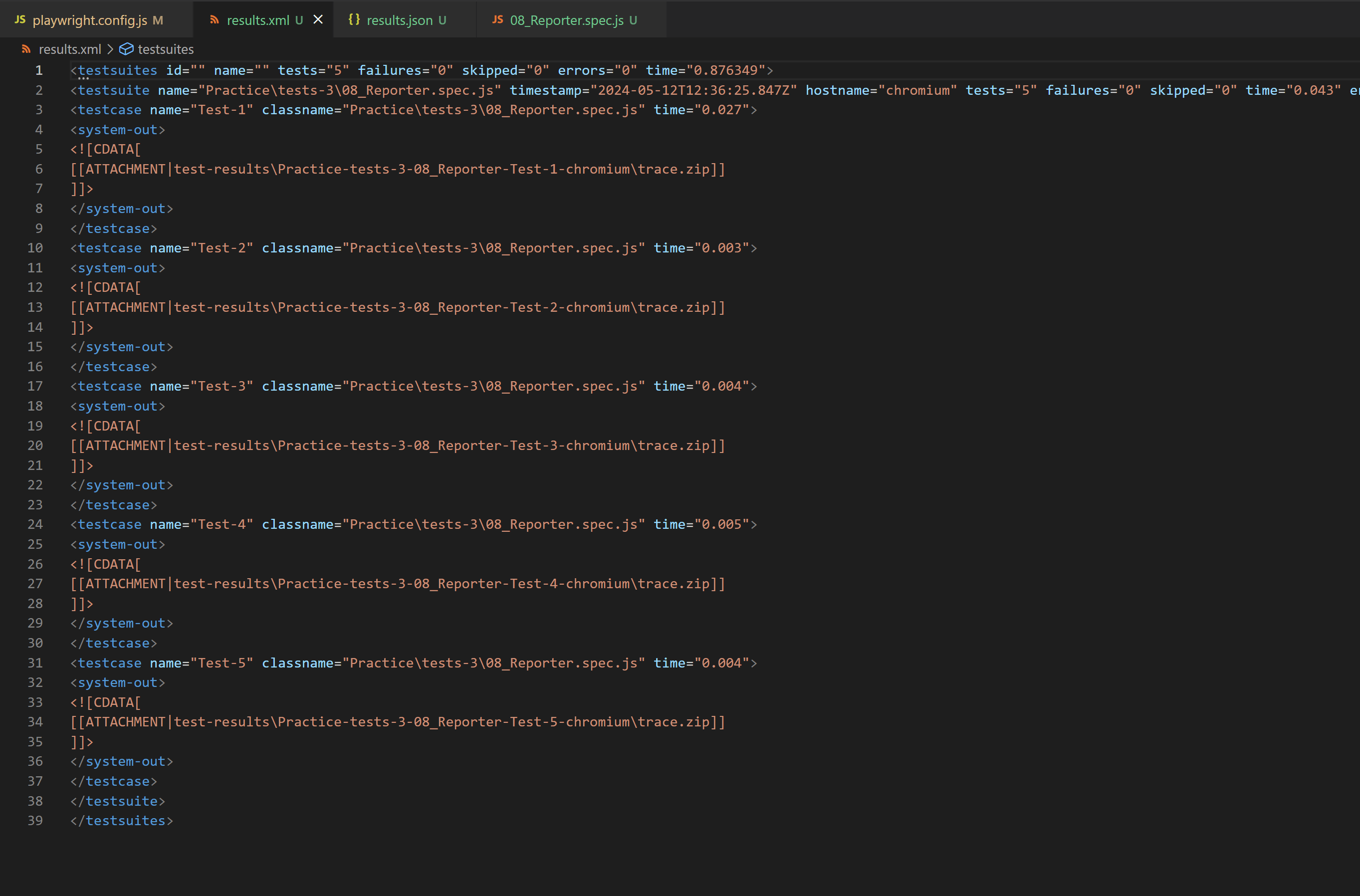Click the cube symbol icon beside testsuites breadcrumb
1360x896 pixels.
point(126,49)
